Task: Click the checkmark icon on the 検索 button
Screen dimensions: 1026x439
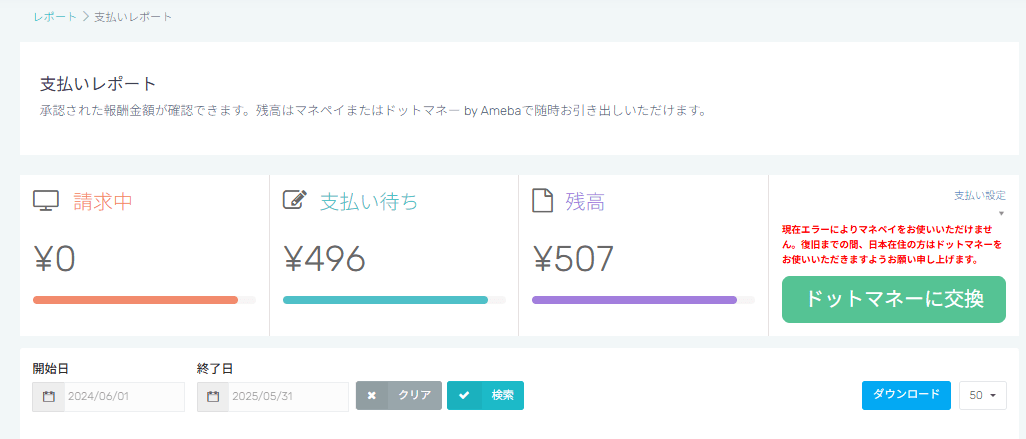Action: [x=463, y=396]
